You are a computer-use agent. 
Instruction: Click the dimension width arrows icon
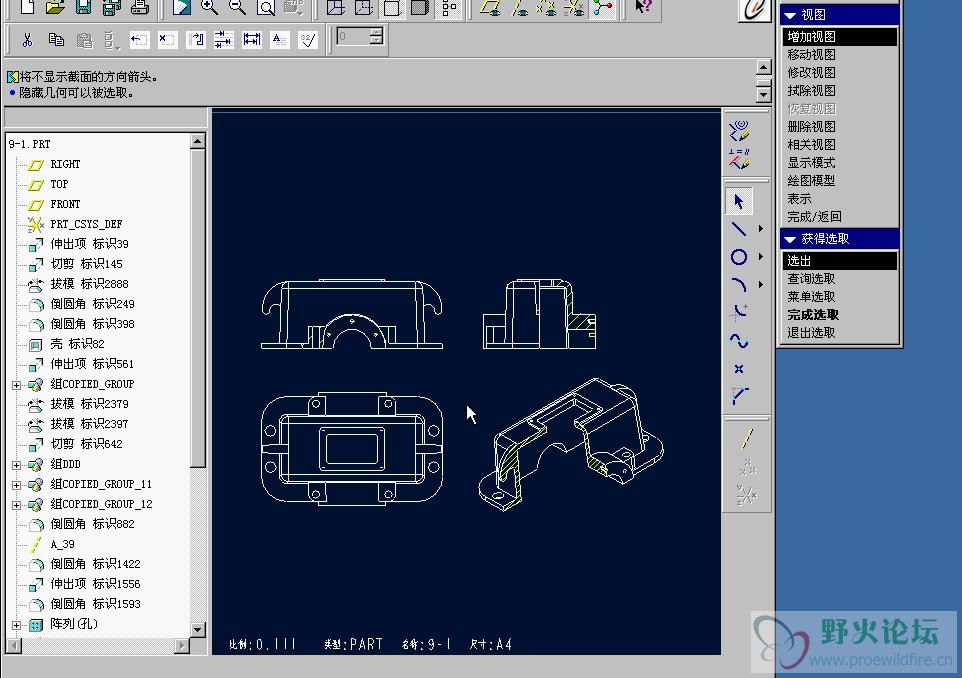pos(252,40)
